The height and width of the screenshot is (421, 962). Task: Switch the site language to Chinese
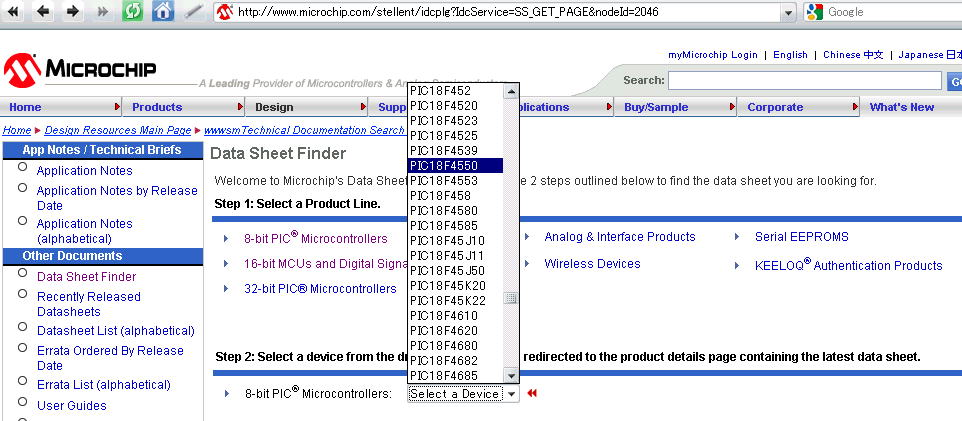point(853,55)
